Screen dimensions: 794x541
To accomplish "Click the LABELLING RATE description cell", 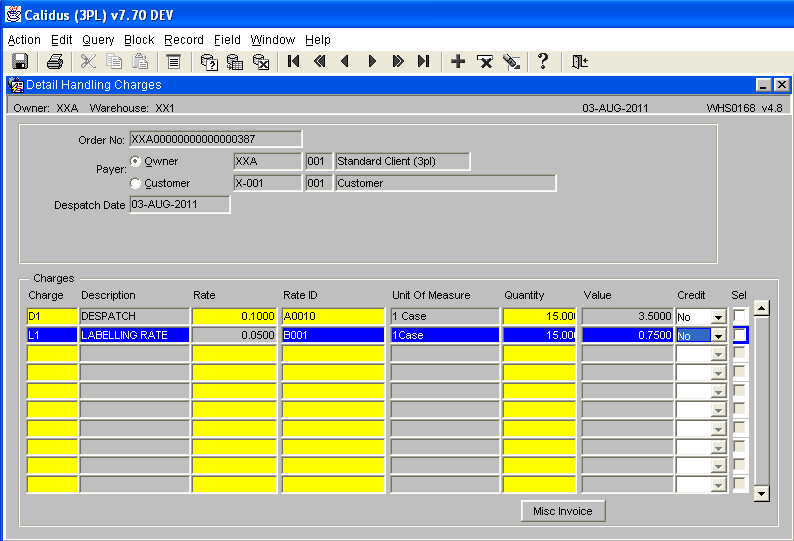I will pos(135,335).
